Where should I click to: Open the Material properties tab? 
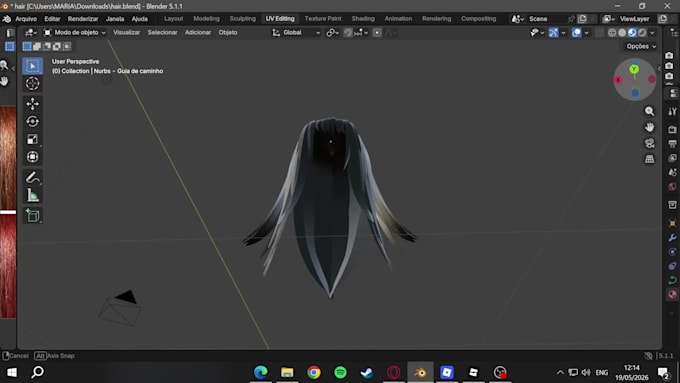click(x=672, y=295)
